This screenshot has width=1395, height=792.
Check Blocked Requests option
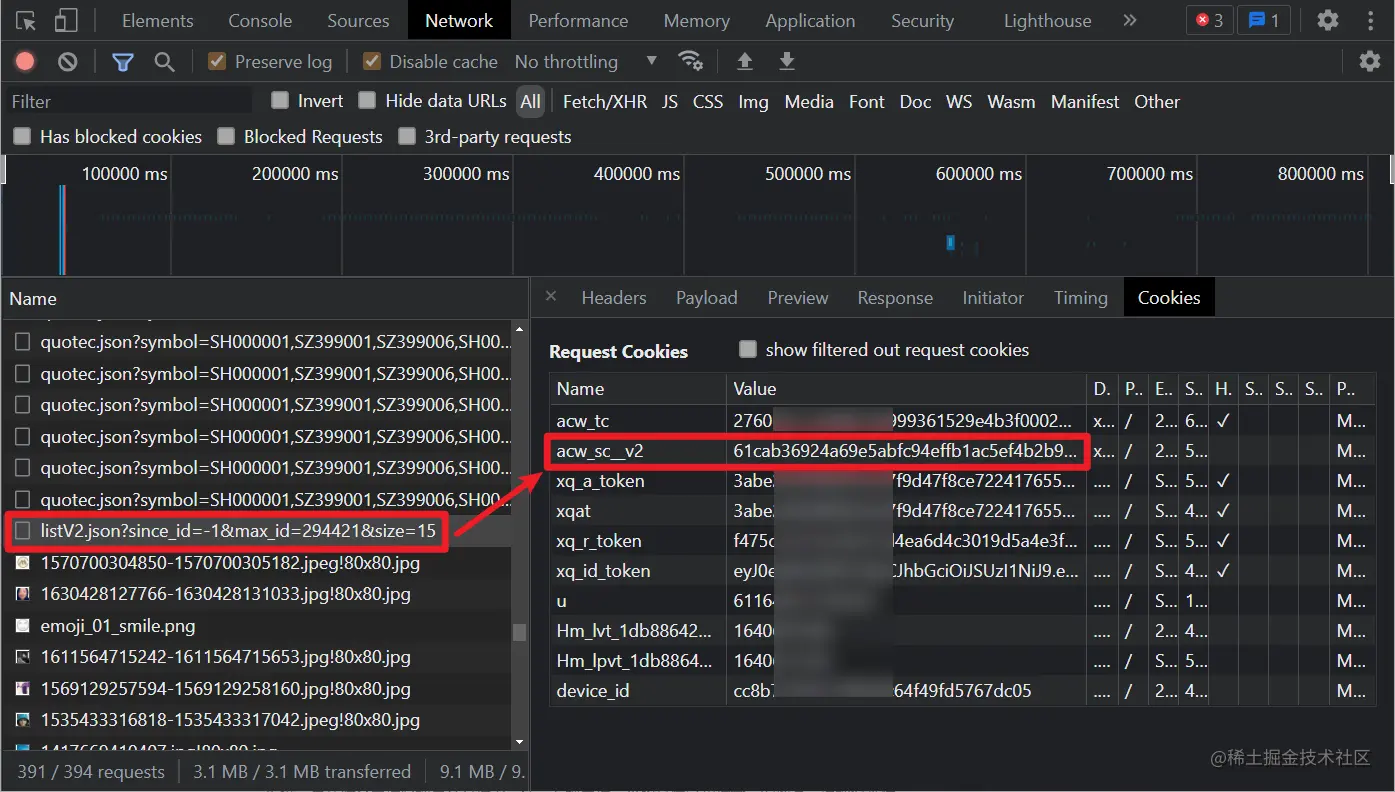tap(226, 135)
